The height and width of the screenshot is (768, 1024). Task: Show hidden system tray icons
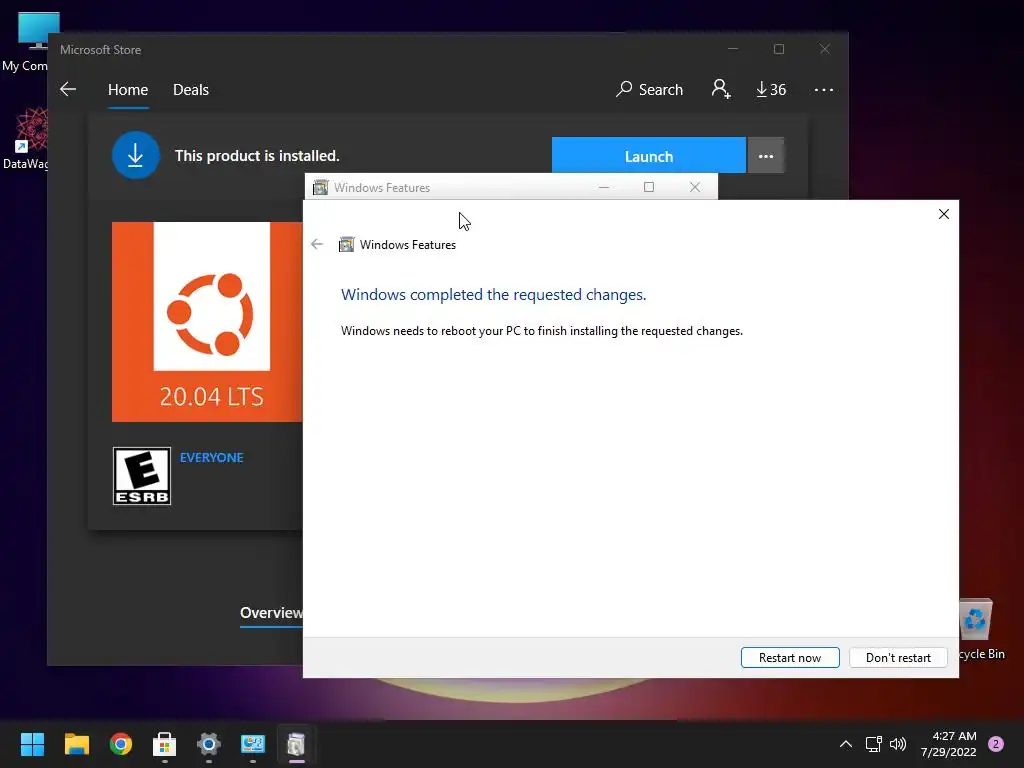pyautogui.click(x=846, y=744)
